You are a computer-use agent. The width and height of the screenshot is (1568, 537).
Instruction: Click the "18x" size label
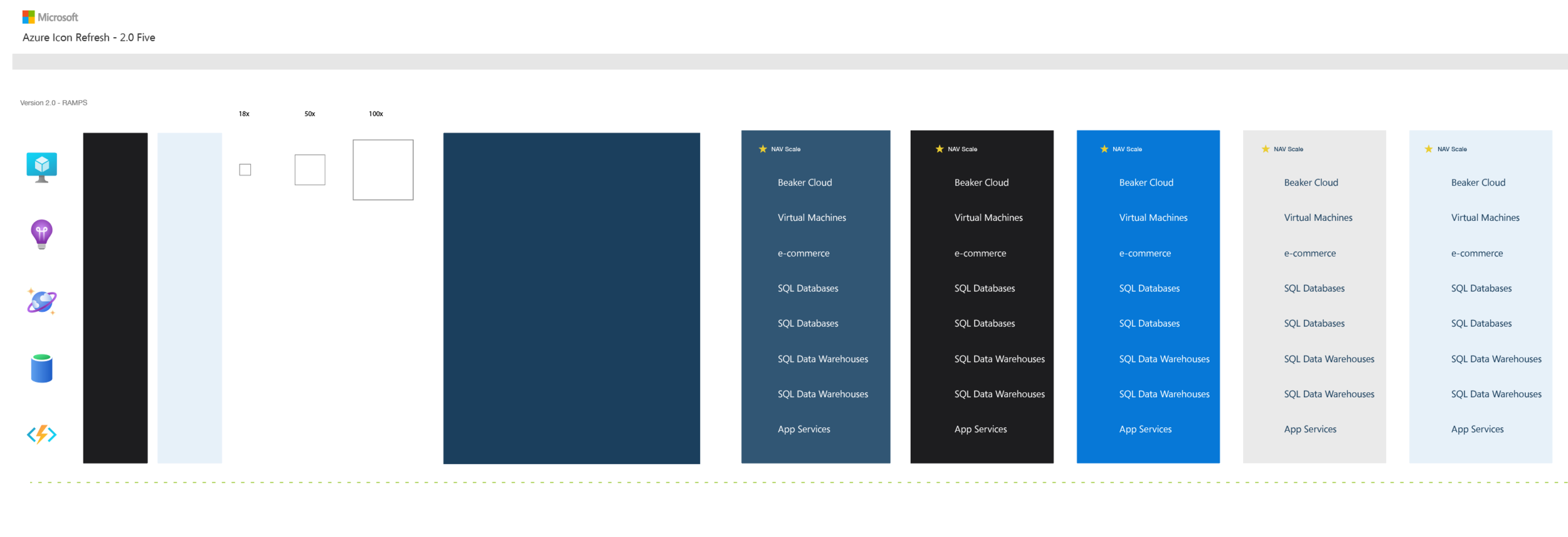[x=244, y=114]
